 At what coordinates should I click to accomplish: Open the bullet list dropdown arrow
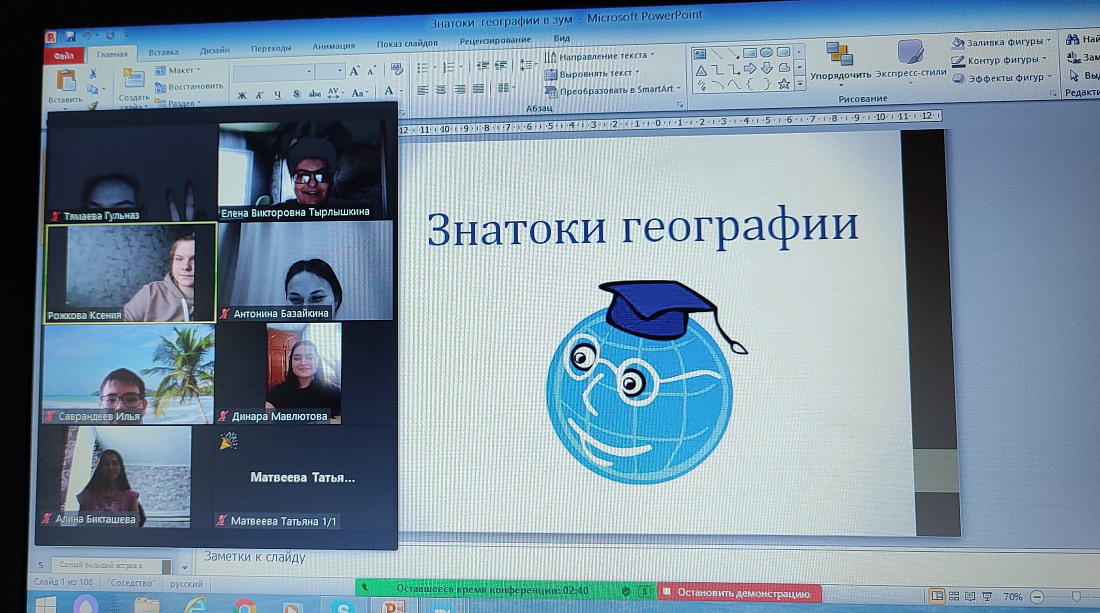pos(435,68)
